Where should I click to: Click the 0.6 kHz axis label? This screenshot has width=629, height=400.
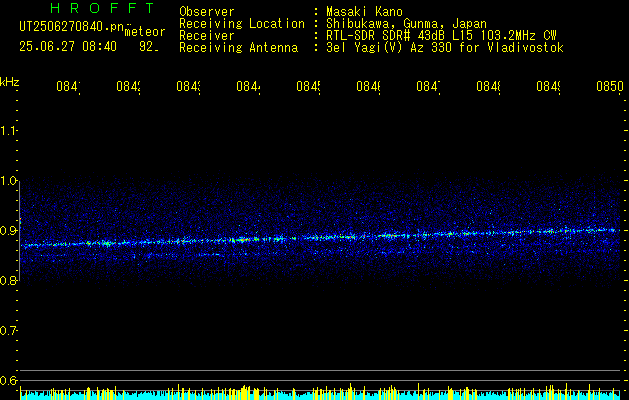[x=8, y=380]
